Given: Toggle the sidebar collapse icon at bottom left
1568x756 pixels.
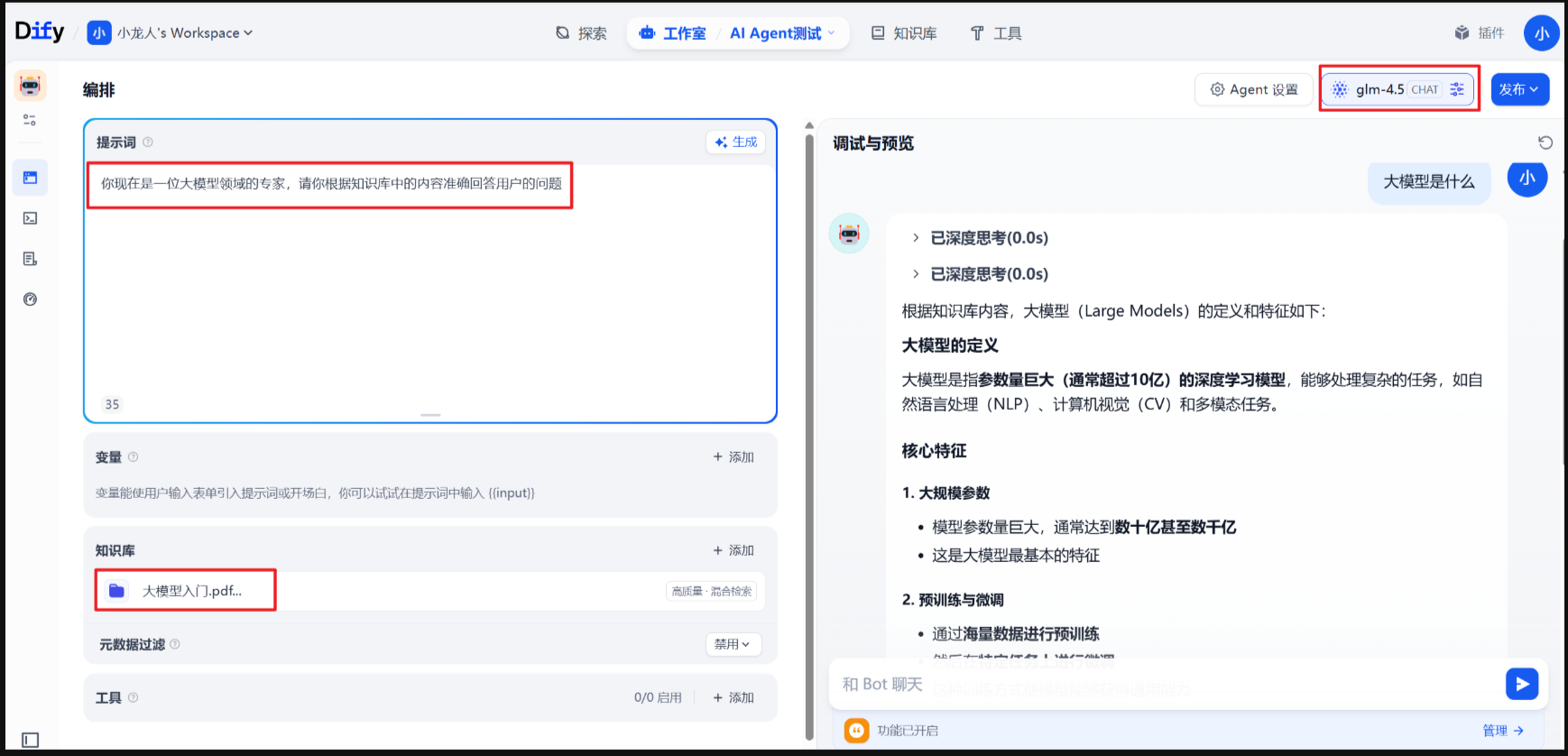Looking at the screenshot, I should [31, 740].
